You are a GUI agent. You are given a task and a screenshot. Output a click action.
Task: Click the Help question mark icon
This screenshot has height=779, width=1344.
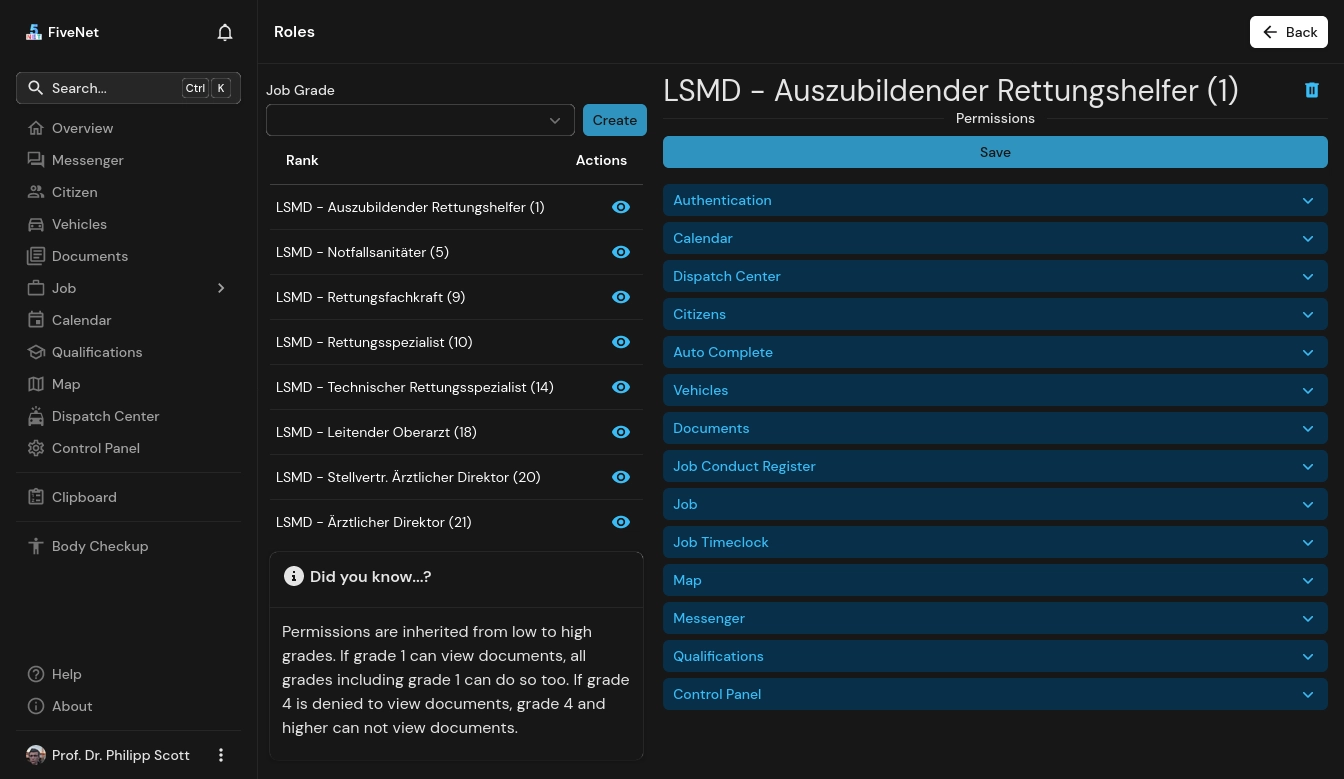pos(36,674)
